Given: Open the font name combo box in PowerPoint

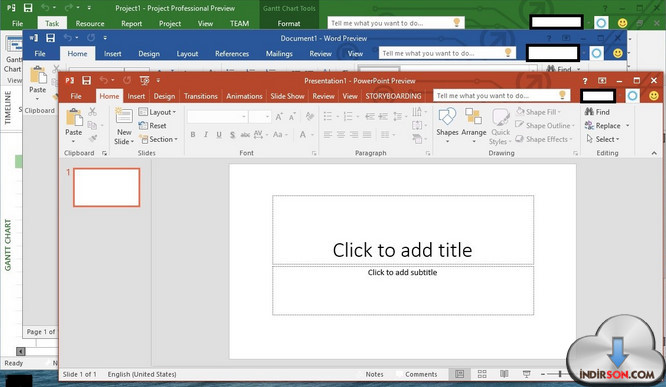Looking at the screenshot, I should pos(217,116).
